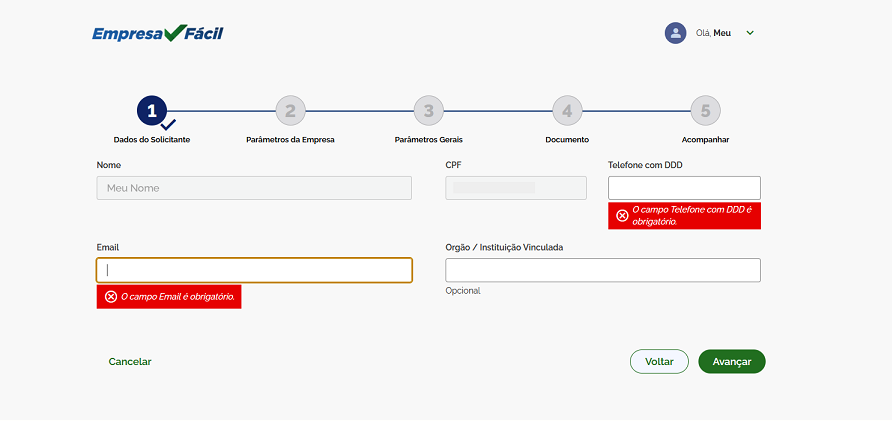Click the Parâmetros Gerais step label

click(x=428, y=139)
